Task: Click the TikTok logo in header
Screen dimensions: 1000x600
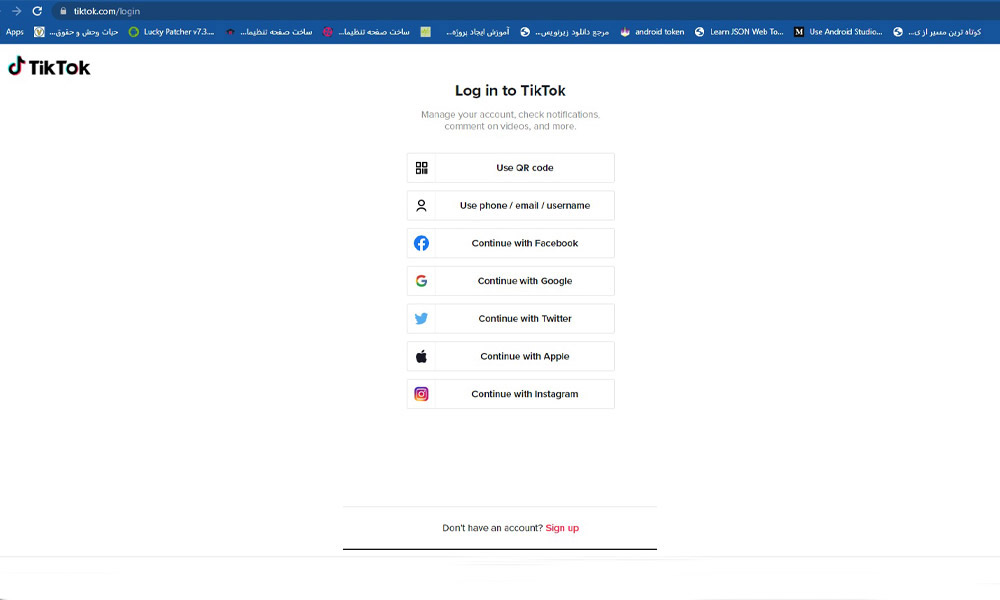Action: 49,67
